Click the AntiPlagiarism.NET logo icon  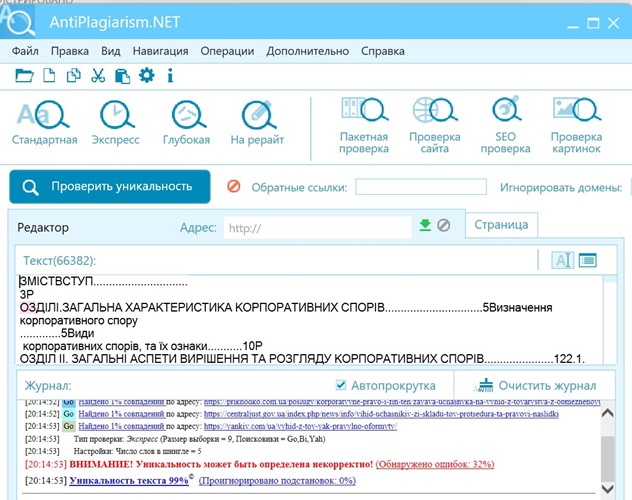18,21
